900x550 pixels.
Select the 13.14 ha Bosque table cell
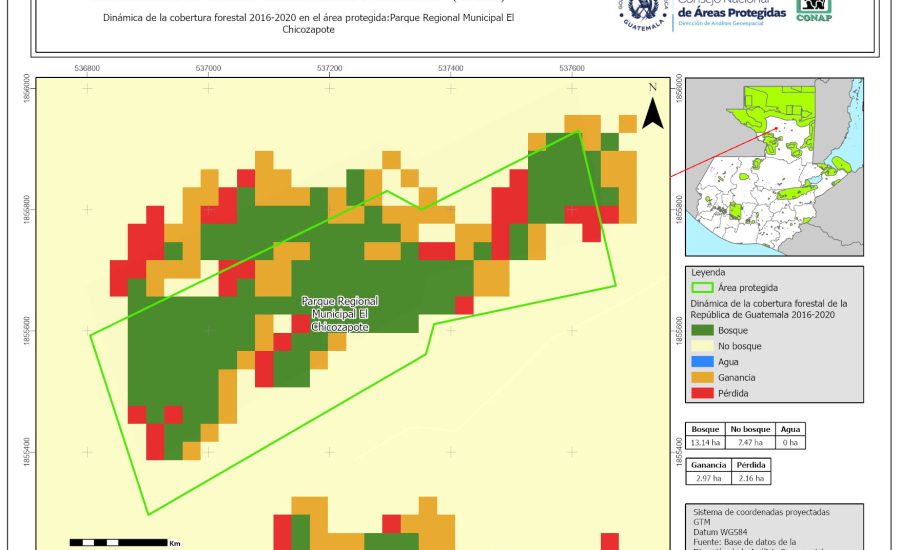[705, 442]
